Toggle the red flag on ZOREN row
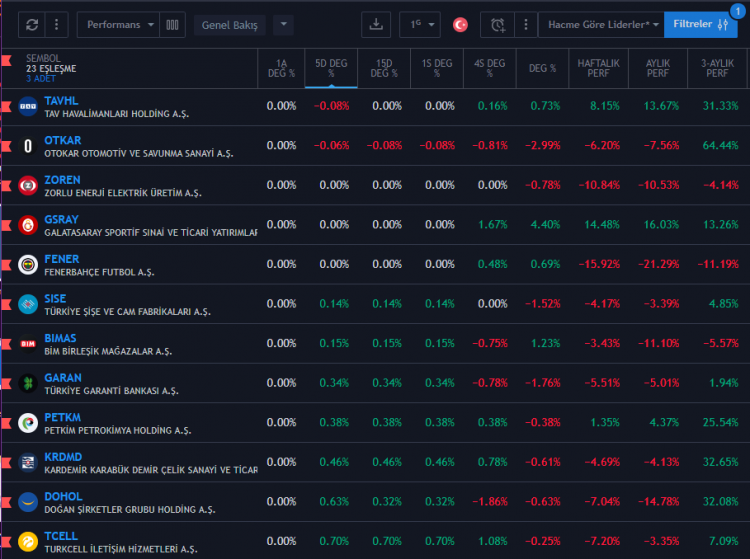Screen dimensions: 750x559 [x=6, y=186]
